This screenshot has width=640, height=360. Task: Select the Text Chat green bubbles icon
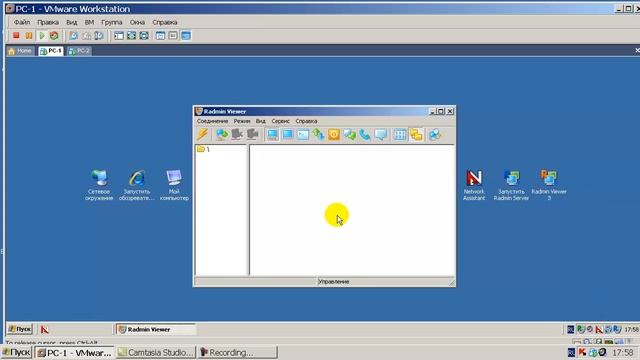tap(349, 134)
